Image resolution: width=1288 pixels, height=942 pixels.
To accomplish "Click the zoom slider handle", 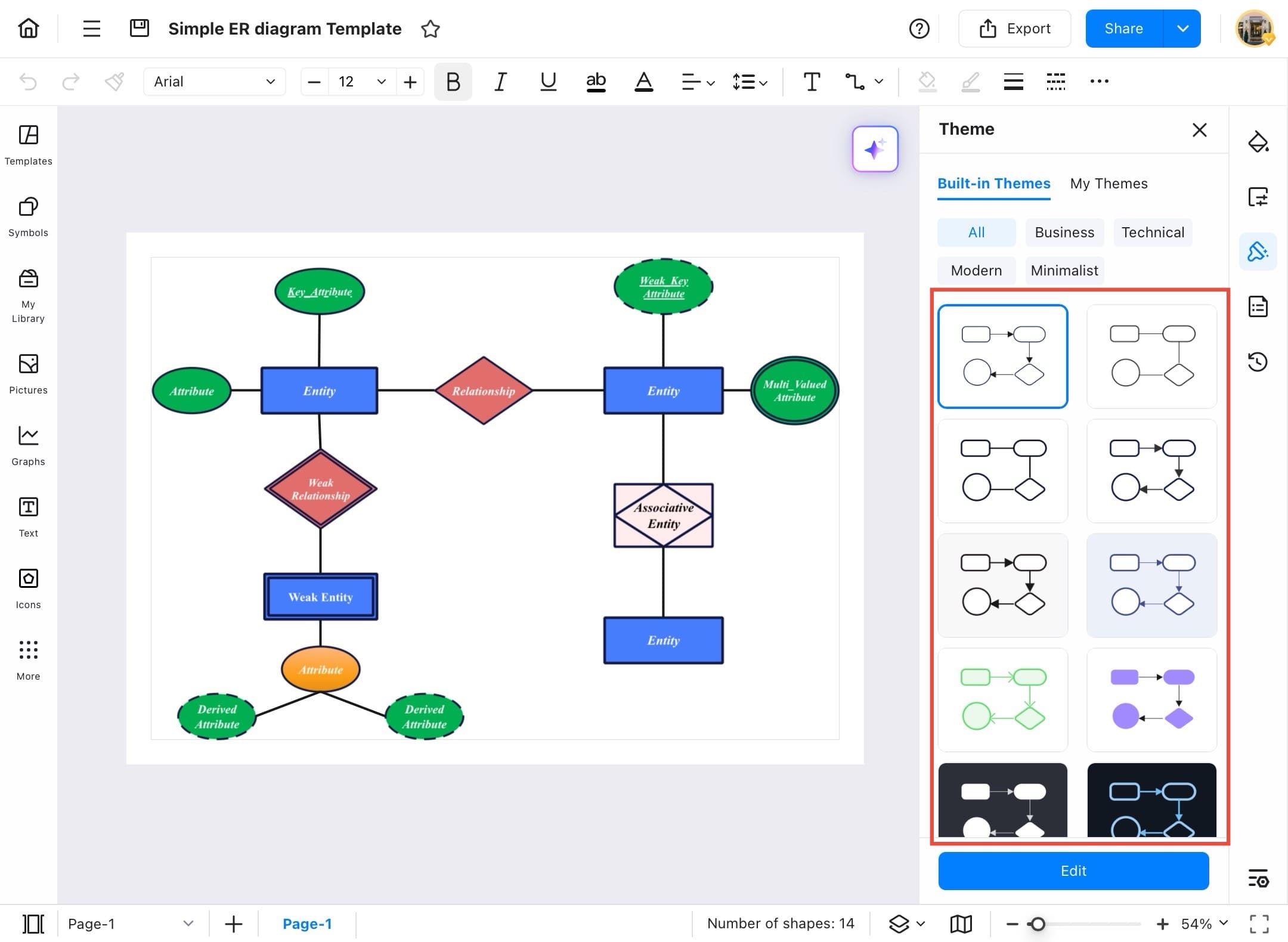I will pyautogui.click(x=1038, y=924).
